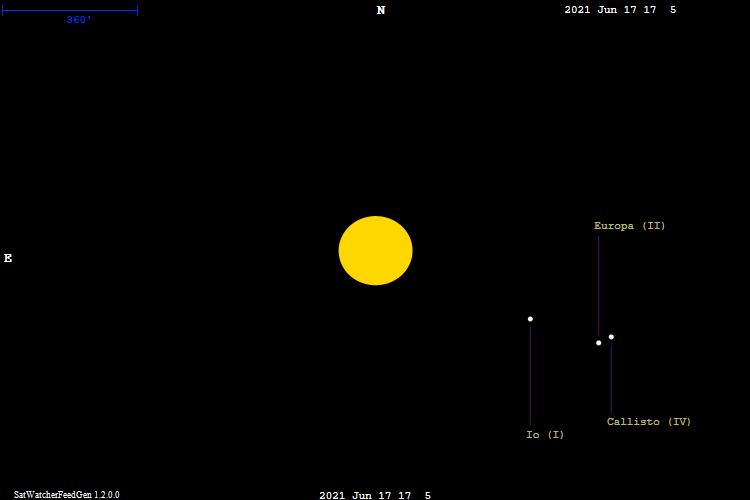Screen dimensions: 750x500
Task: Click the right end tick of scale bar
Action: (137, 11)
